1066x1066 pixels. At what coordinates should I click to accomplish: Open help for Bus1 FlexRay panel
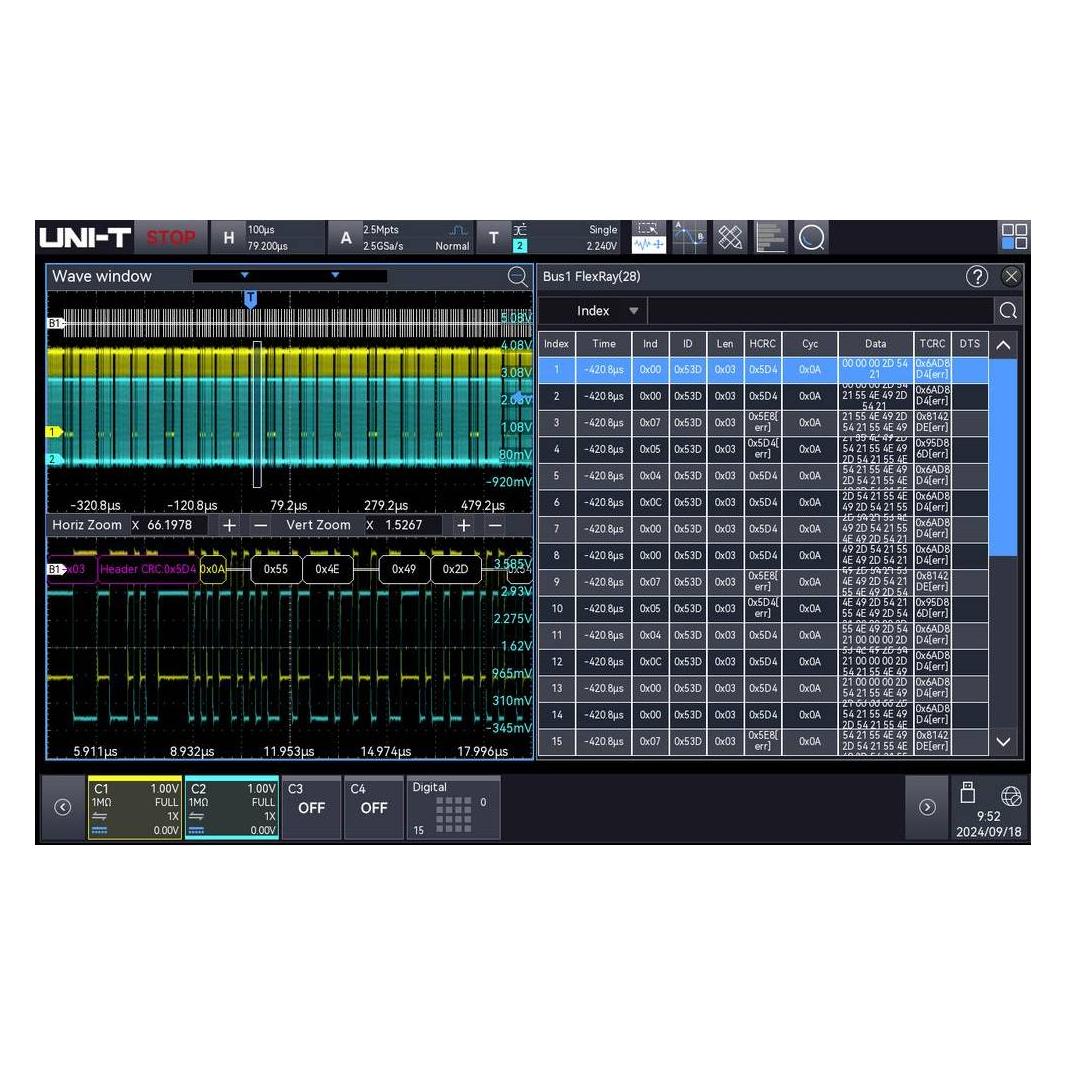[x=977, y=276]
